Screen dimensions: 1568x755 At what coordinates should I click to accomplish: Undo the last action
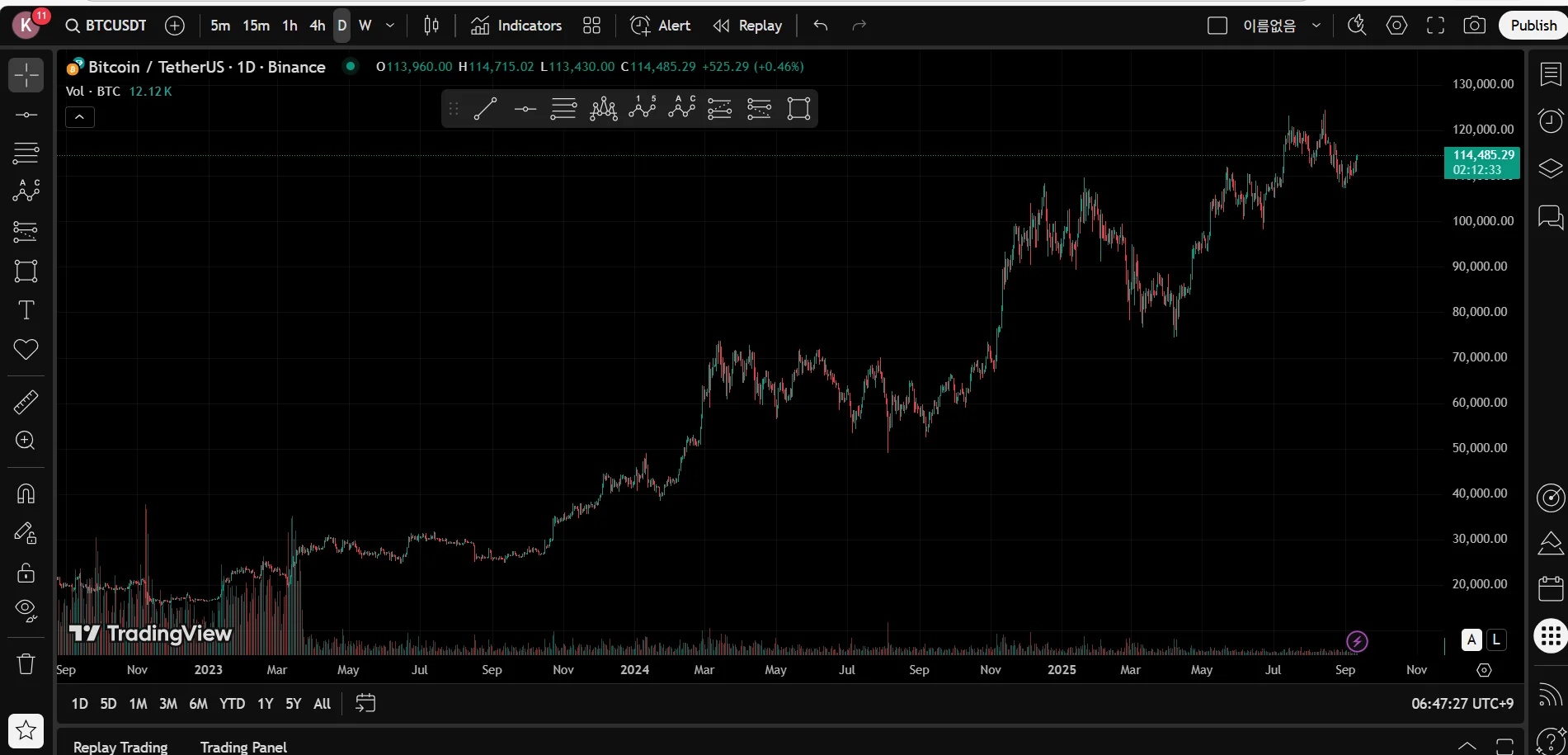click(821, 26)
